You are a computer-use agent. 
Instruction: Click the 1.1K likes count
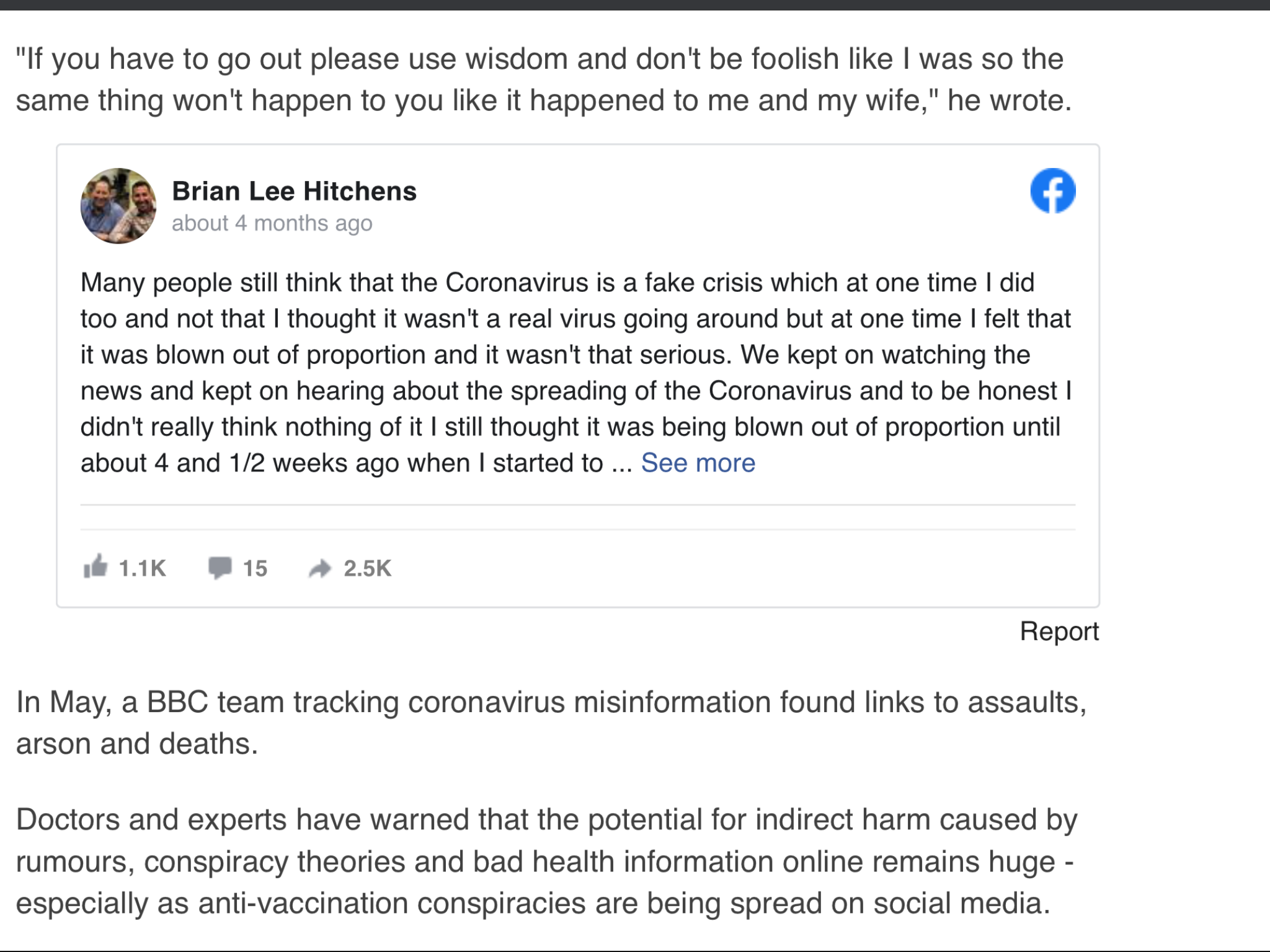point(142,568)
